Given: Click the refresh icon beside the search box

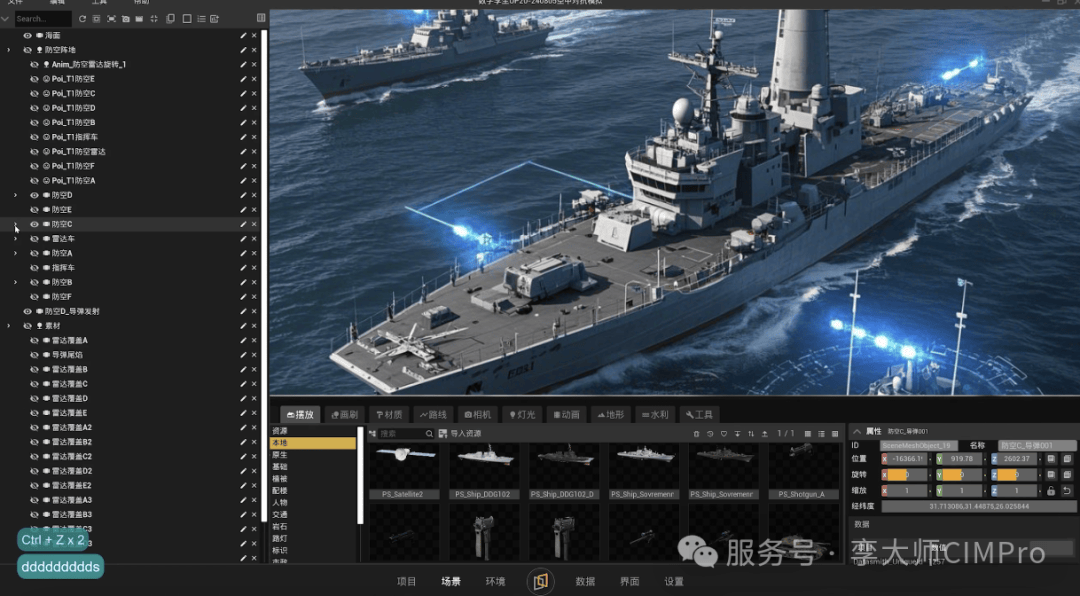Looking at the screenshot, I should click(82, 19).
